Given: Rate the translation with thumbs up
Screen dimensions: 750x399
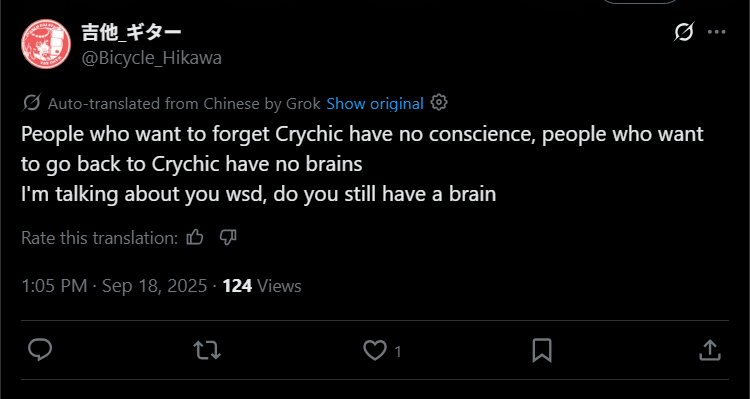Looking at the screenshot, I should coord(195,237).
